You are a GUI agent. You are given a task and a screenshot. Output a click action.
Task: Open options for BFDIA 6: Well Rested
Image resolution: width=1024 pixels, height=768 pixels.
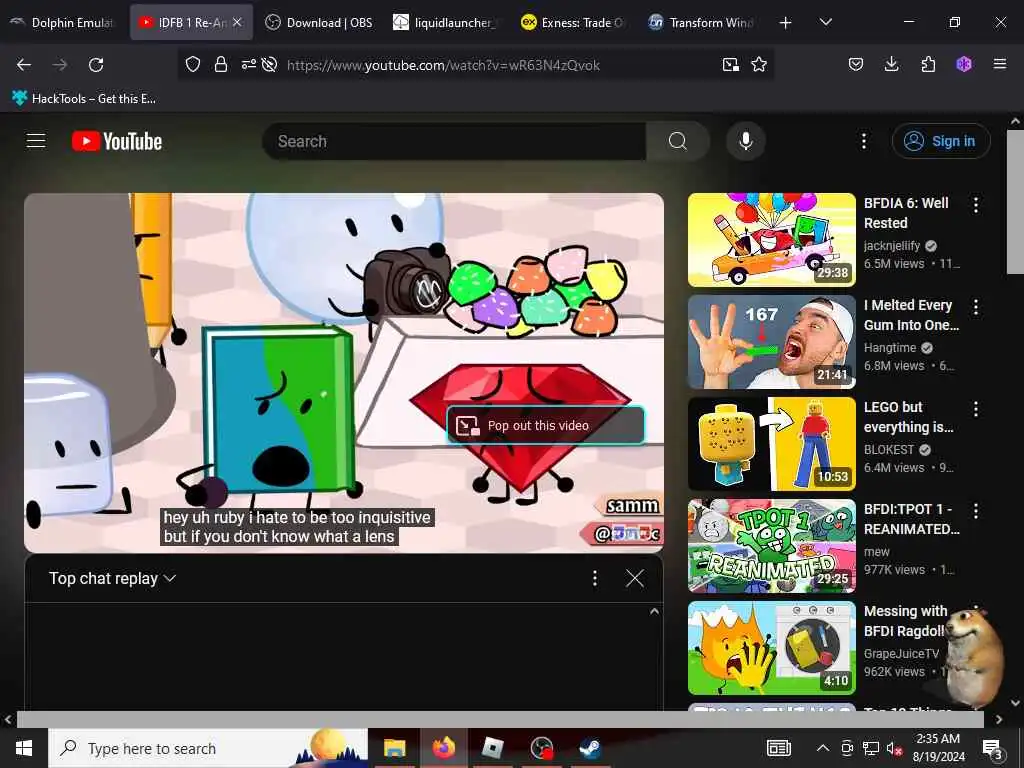tap(976, 205)
